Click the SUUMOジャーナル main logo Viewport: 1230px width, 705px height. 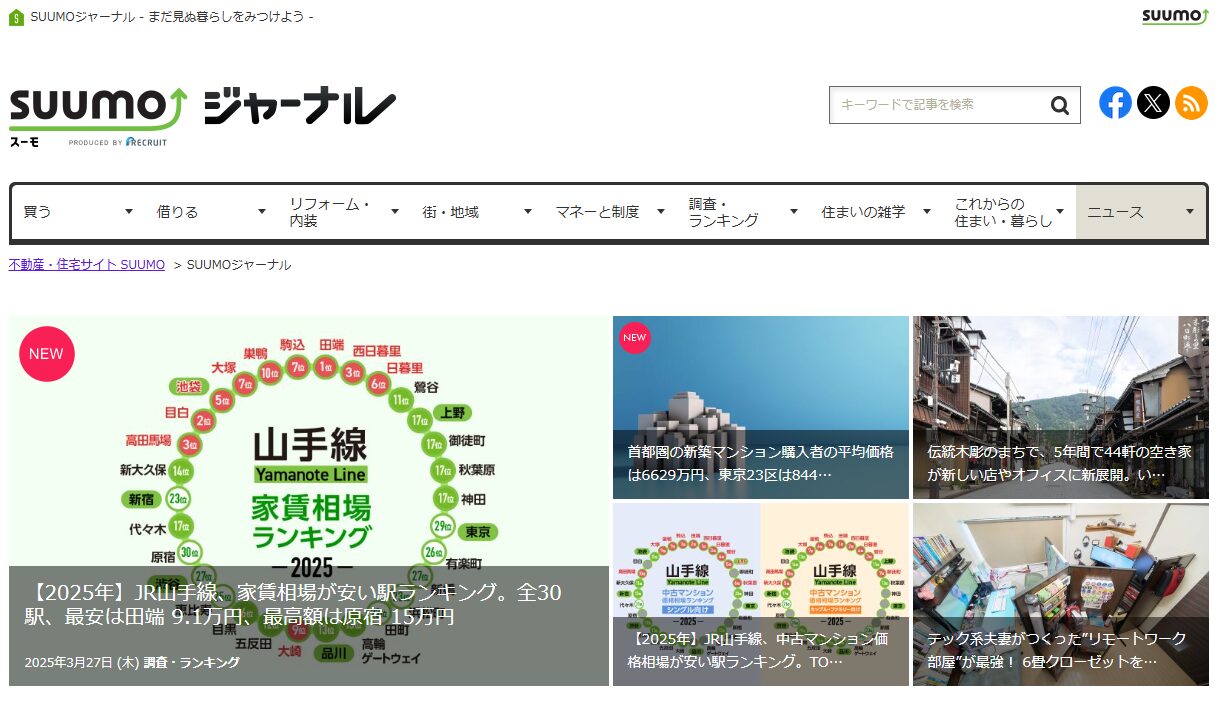[202, 117]
